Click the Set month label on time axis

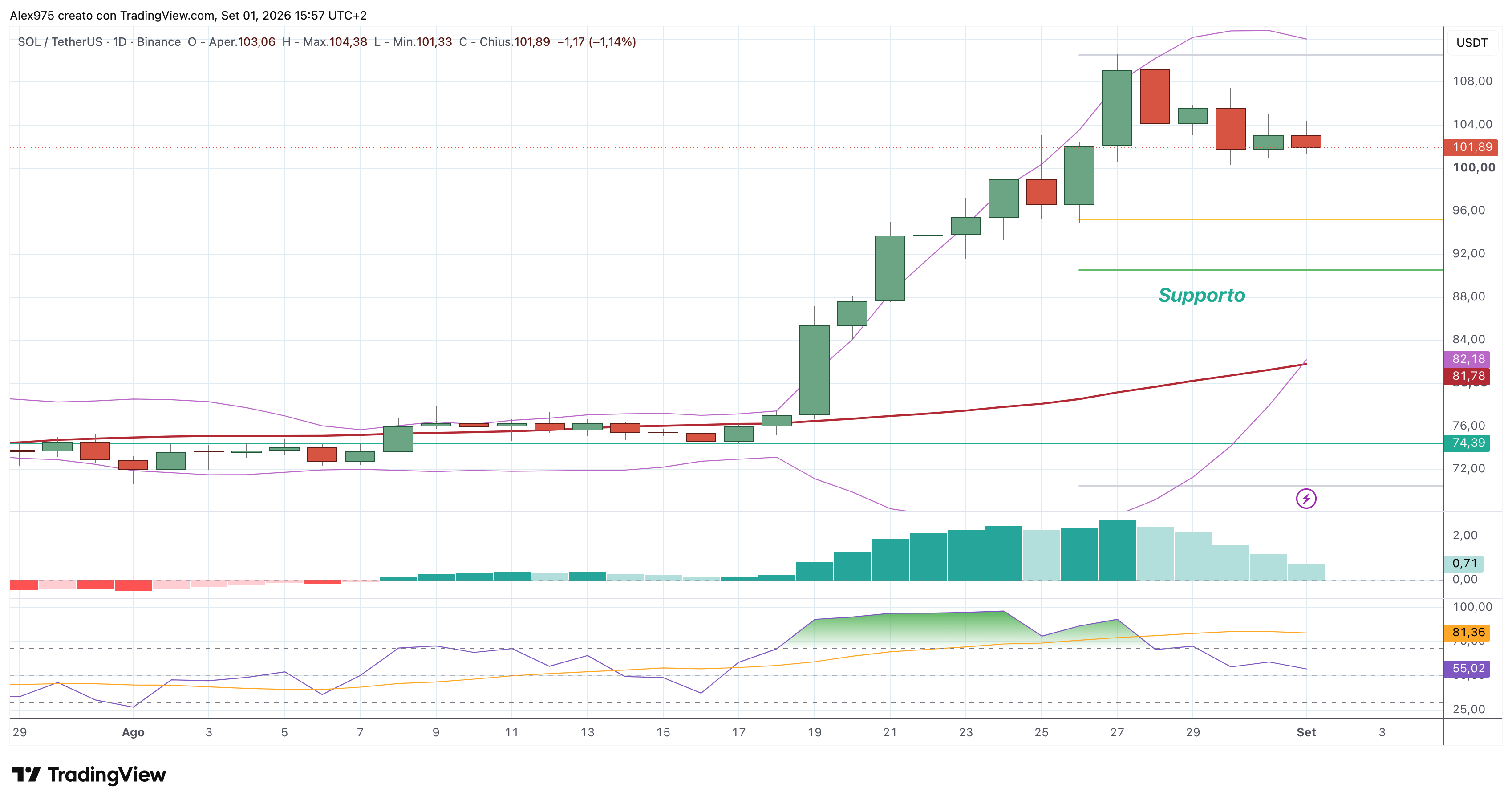[x=1306, y=733]
